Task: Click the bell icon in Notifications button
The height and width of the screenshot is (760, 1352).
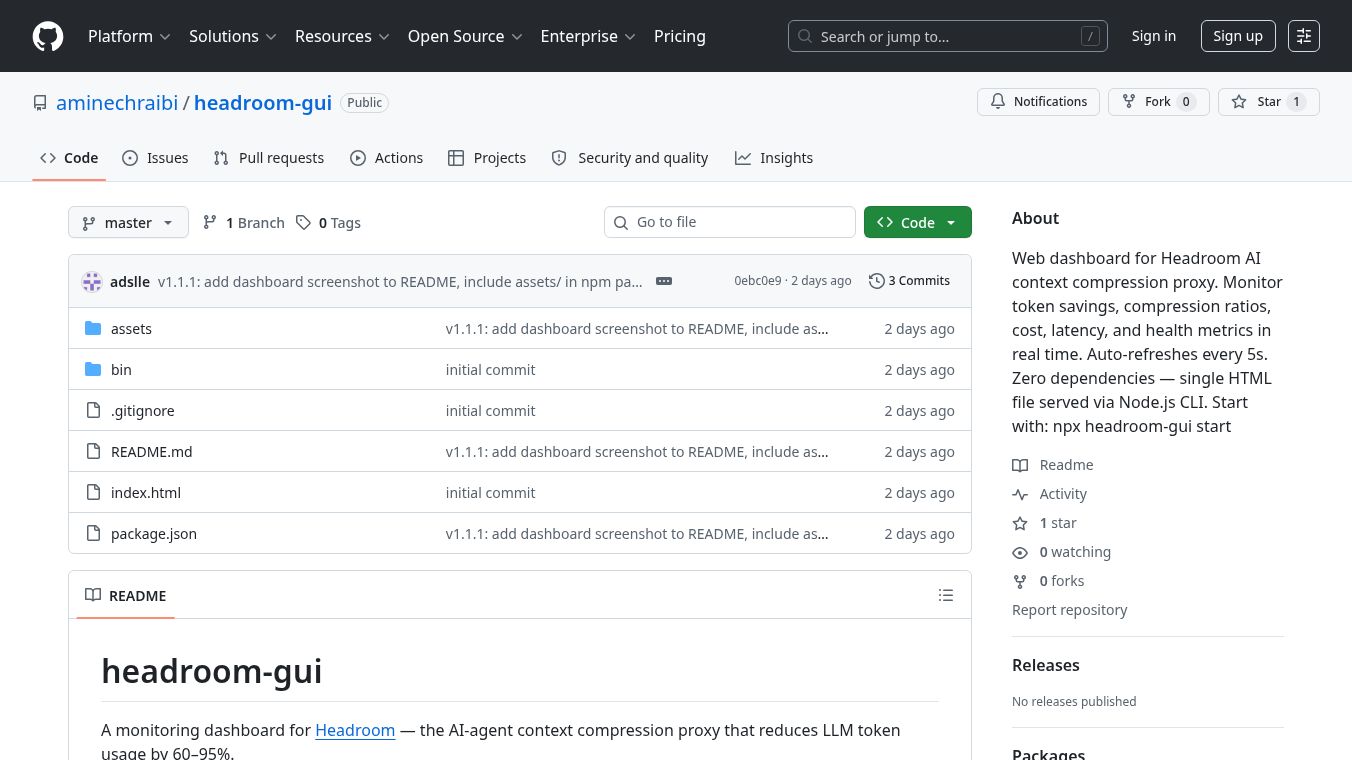Action: point(998,102)
